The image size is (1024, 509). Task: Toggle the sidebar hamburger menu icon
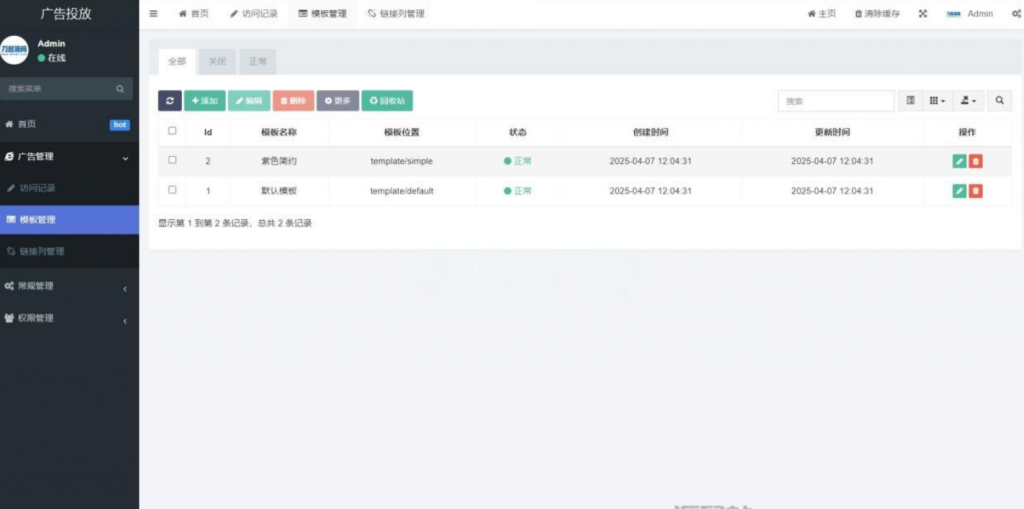[153, 14]
